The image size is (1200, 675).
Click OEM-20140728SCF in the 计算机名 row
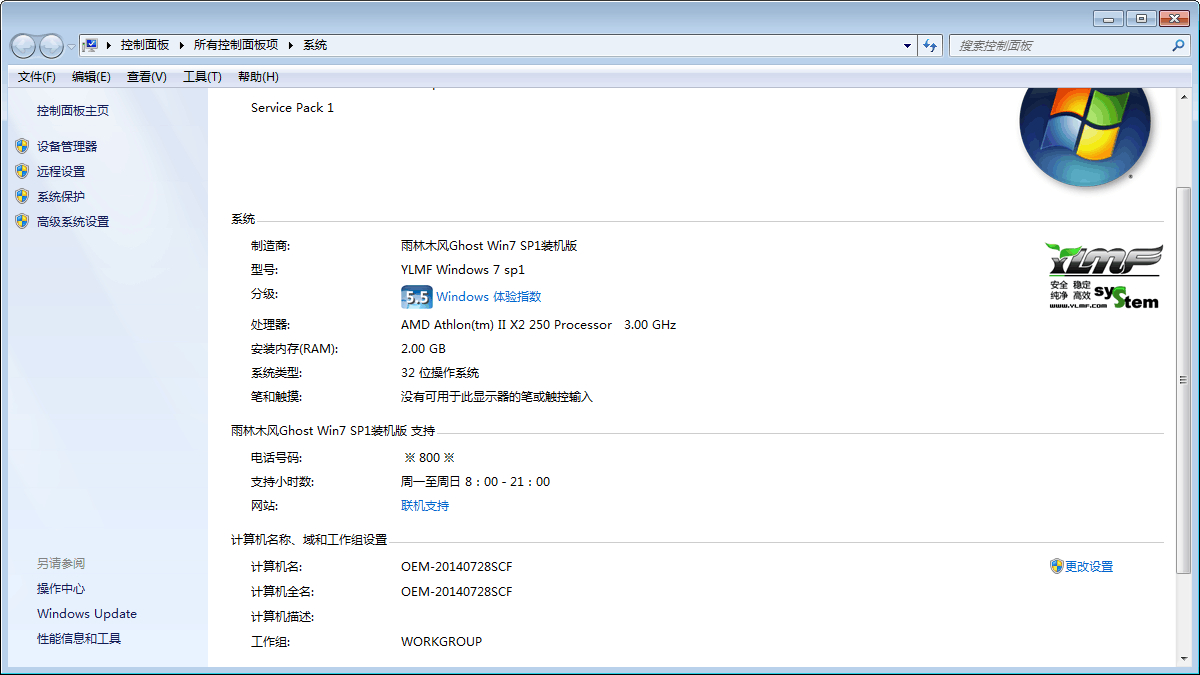coord(457,567)
